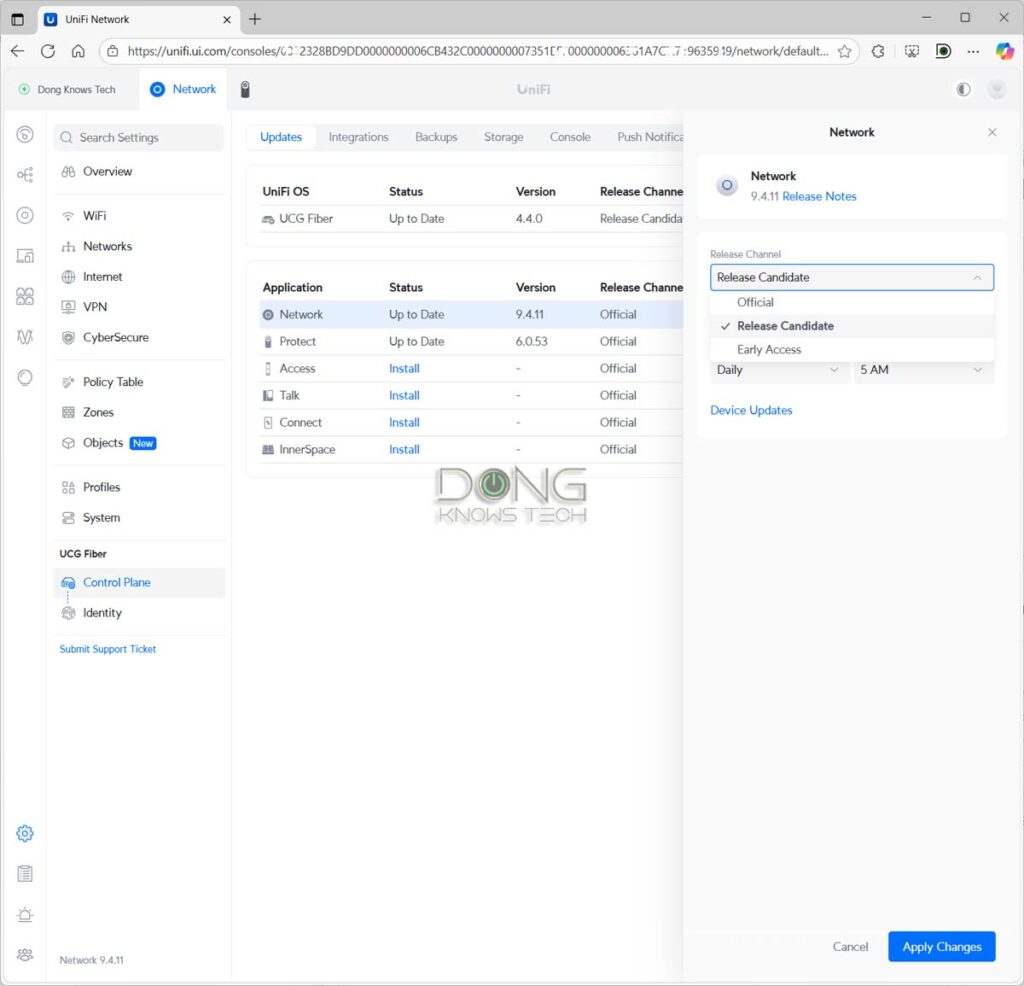
Task: View the connected Clients list
Action: [x=25, y=255]
